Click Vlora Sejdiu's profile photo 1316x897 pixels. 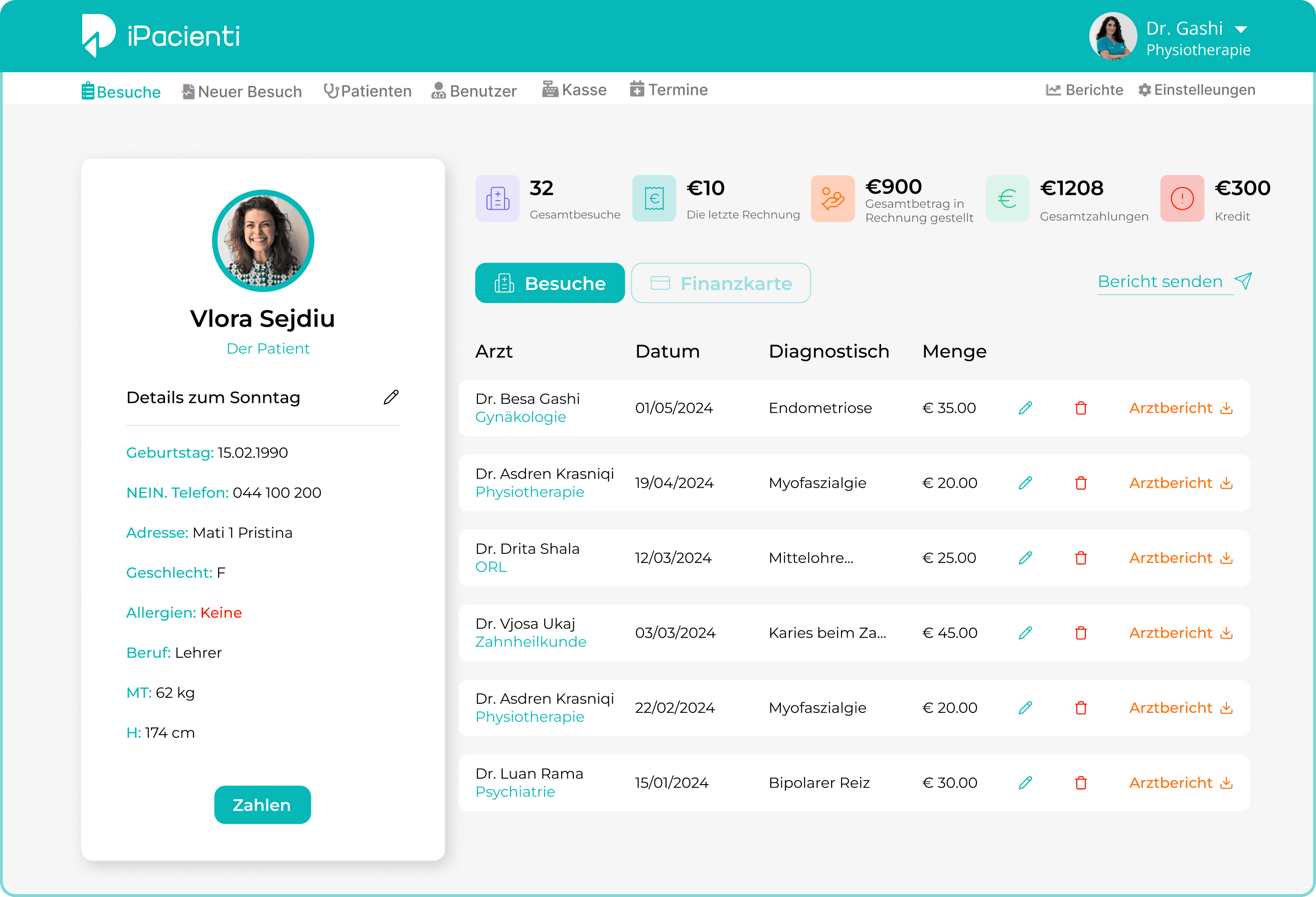pyautogui.click(x=263, y=241)
